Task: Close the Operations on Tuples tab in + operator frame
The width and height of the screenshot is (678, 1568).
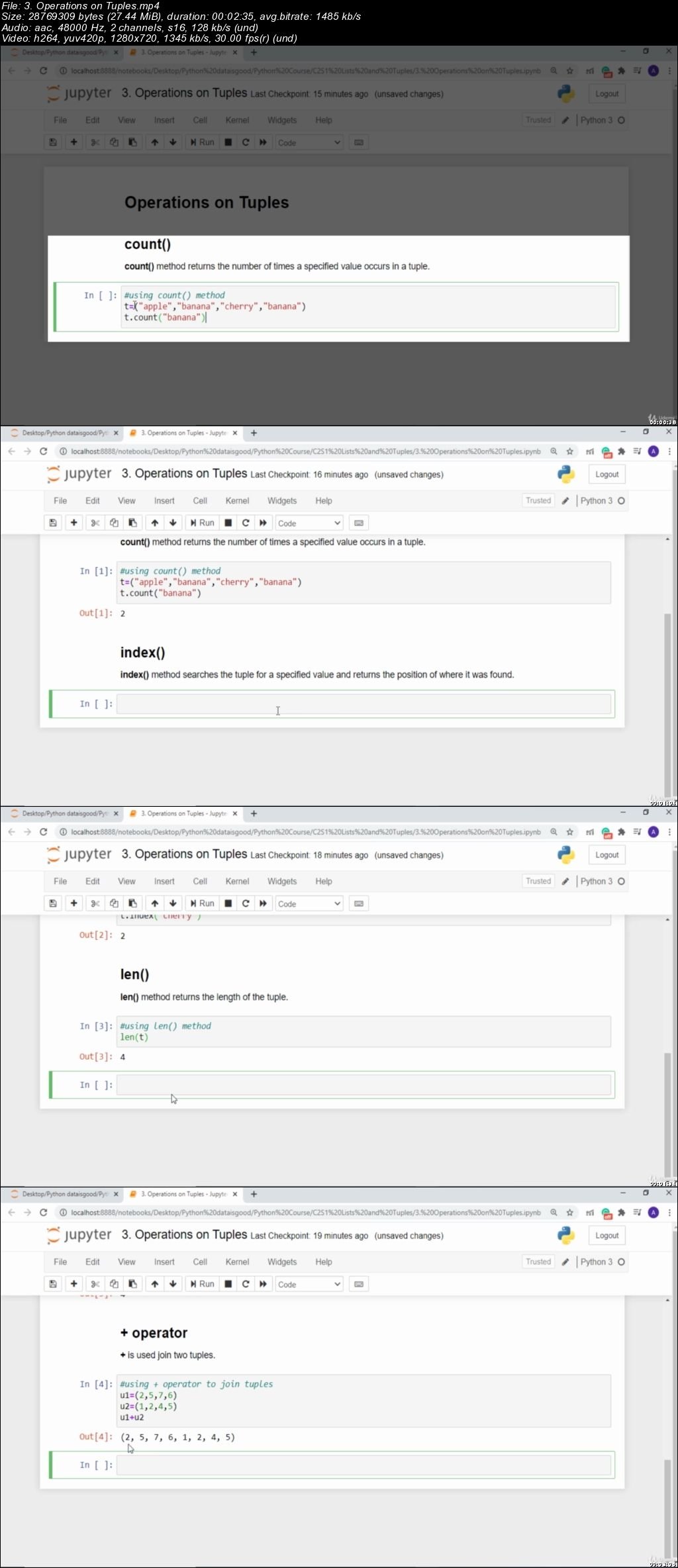Action: 234,1194
